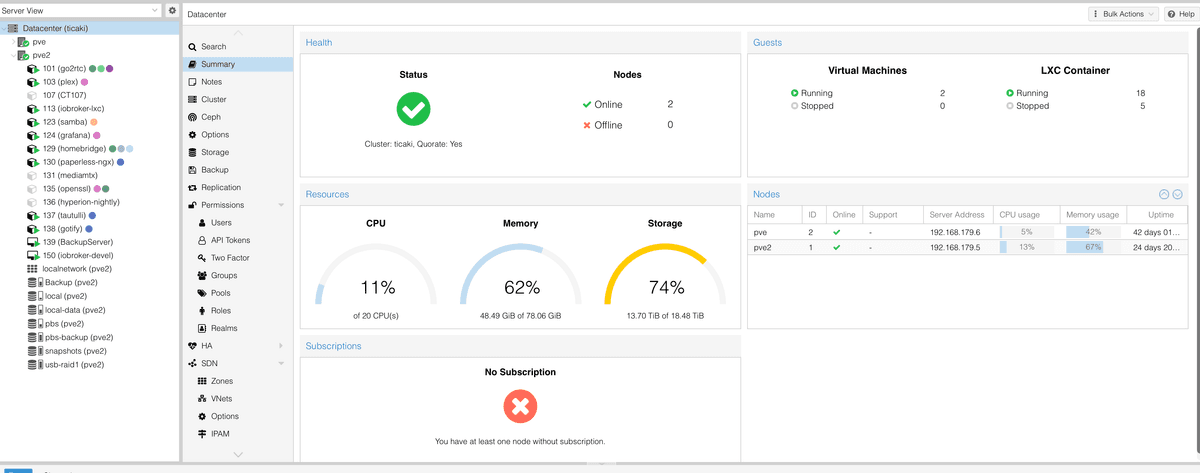1200x473 pixels.
Task: Click the 150 (iobroker-devel) VM icon
Action: click(32, 255)
